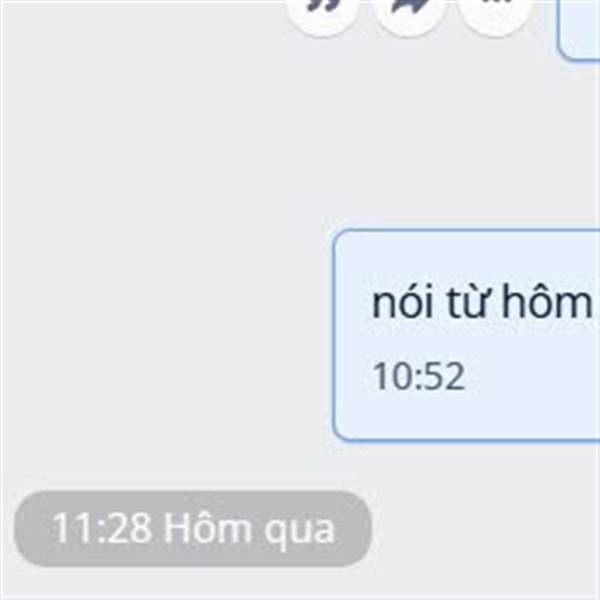Image resolution: width=600 pixels, height=600 pixels.
Task: Select the partially visible top-right message bubble
Action: [x=579, y=29]
